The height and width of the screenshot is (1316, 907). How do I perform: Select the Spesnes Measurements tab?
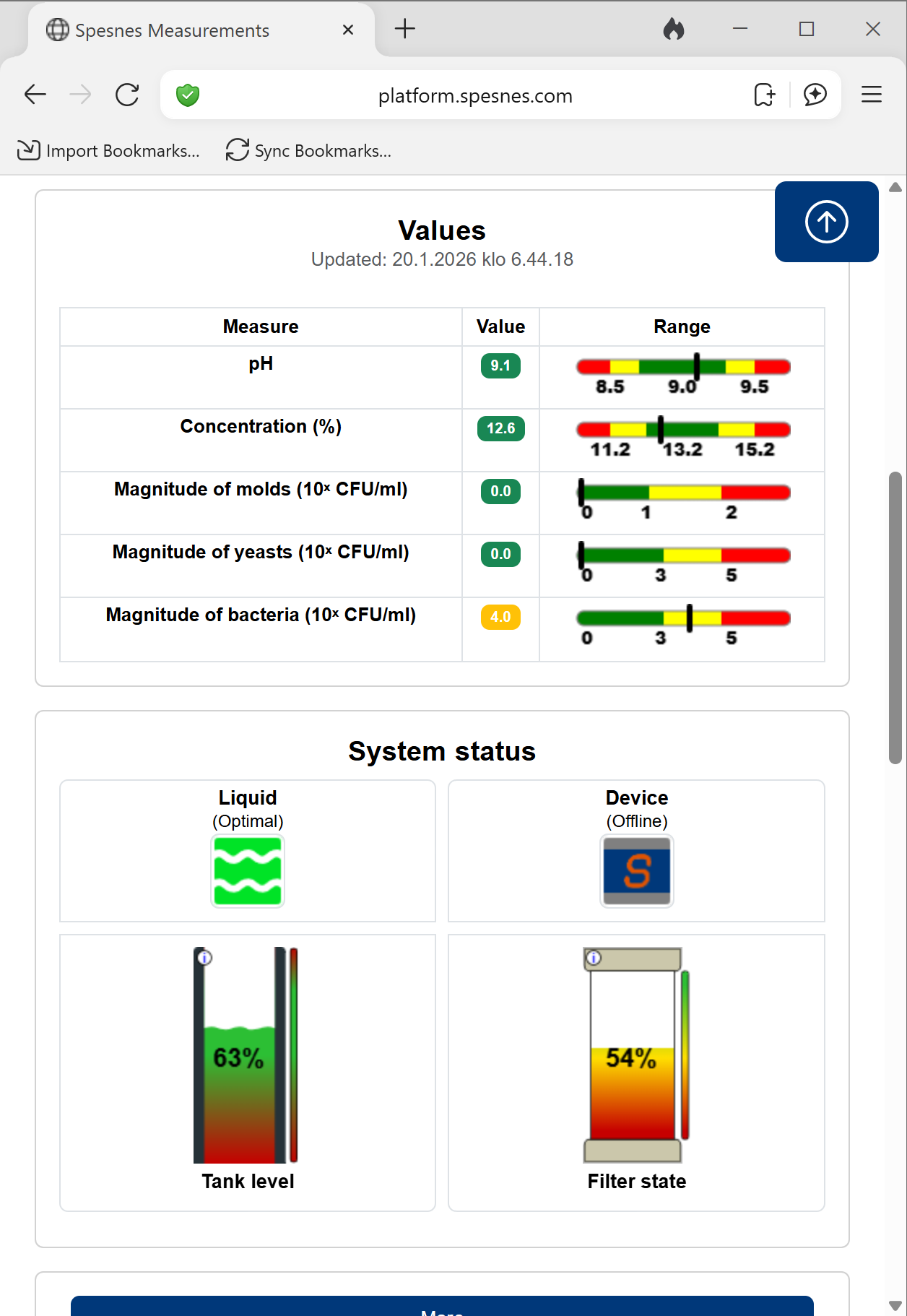click(x=172, y=30)
